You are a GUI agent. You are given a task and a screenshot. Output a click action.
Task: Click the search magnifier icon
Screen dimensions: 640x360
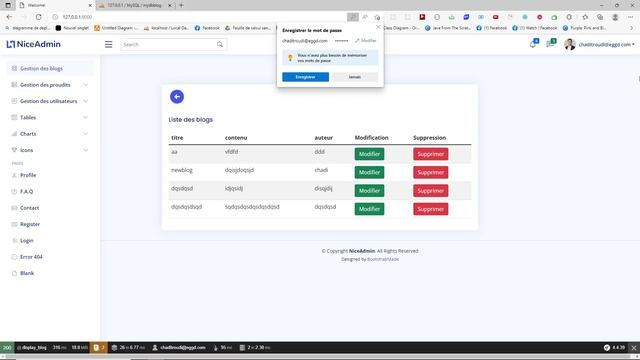coord(220,44)
